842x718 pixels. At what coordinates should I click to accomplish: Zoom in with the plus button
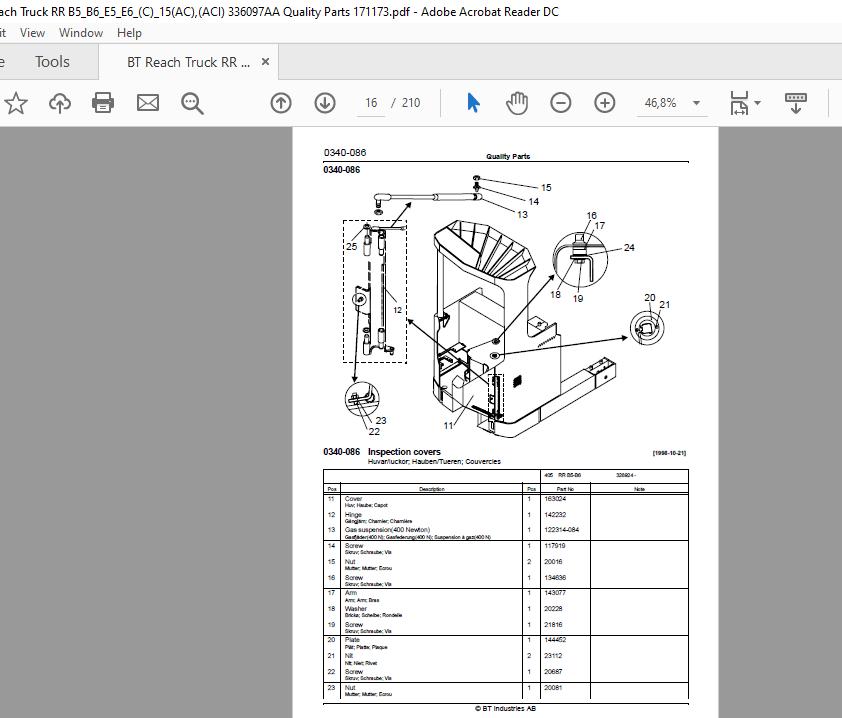(605, 103)
